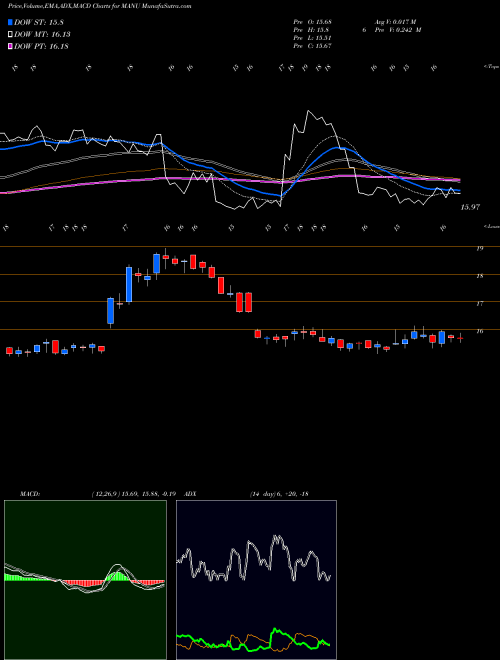Click the chart title mentioning MANU MunafaSutra.com
Screen dimensions: 500x660
coord(99,6)
